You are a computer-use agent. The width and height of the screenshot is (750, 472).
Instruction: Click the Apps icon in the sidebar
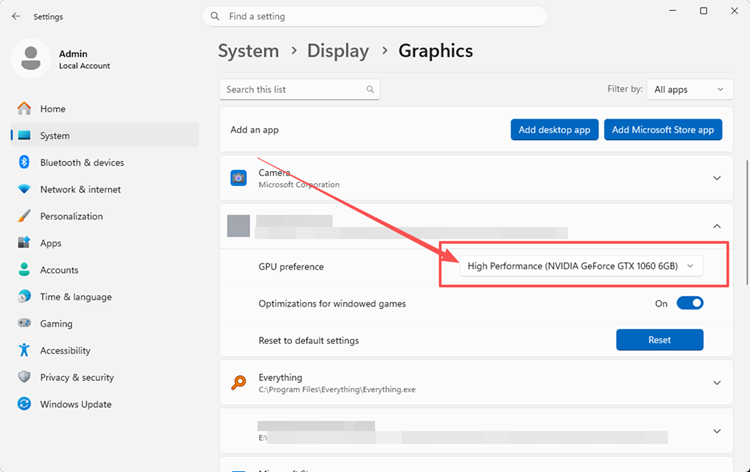pyautogui.click(x=24, y=242)
